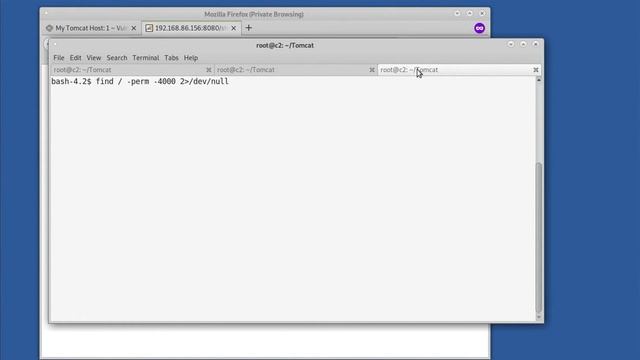Open the Terminal menu
Screen dimensions: 640x360
(x=146, y=58)
